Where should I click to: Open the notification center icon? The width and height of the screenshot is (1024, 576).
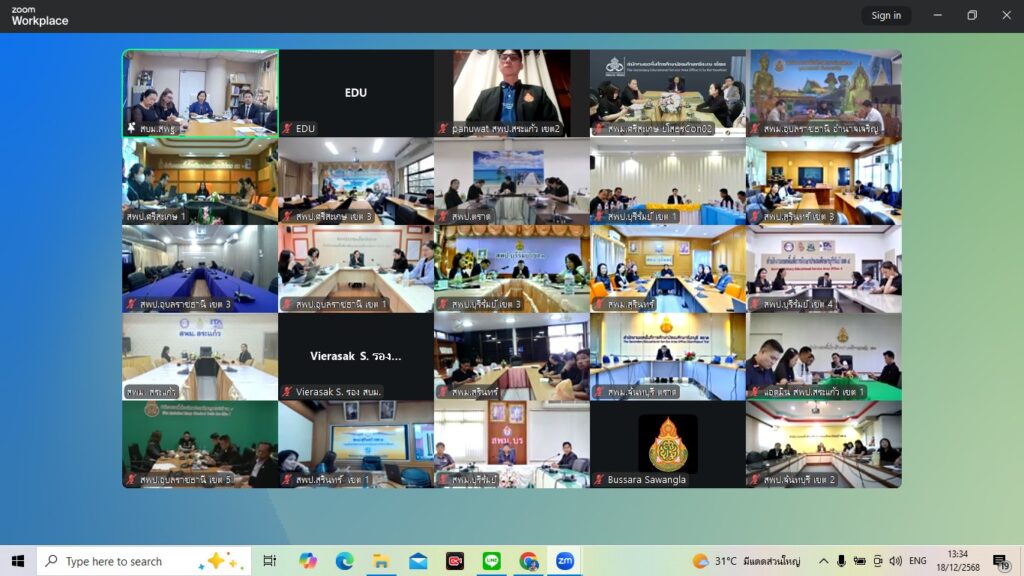click(x=1000, y=561)
